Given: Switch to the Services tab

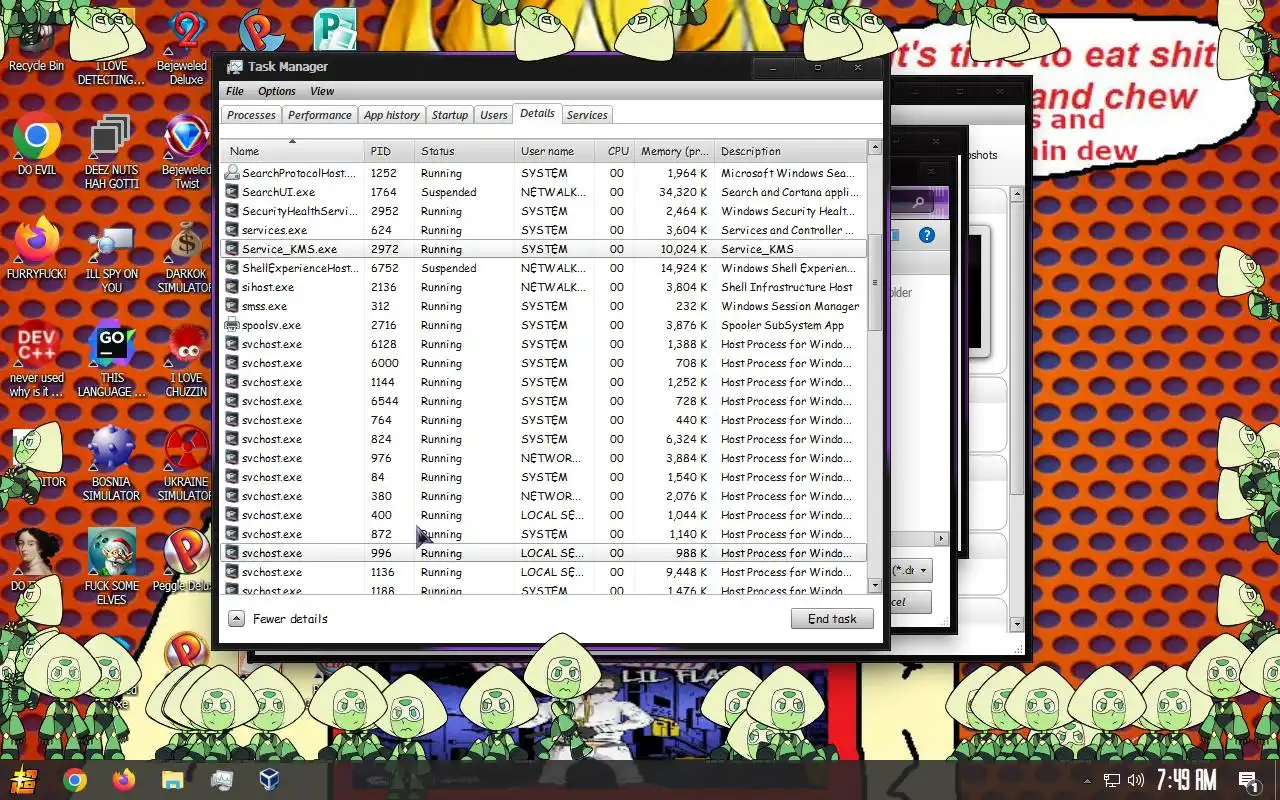Looking at the screenshot, I should [587, 115].
